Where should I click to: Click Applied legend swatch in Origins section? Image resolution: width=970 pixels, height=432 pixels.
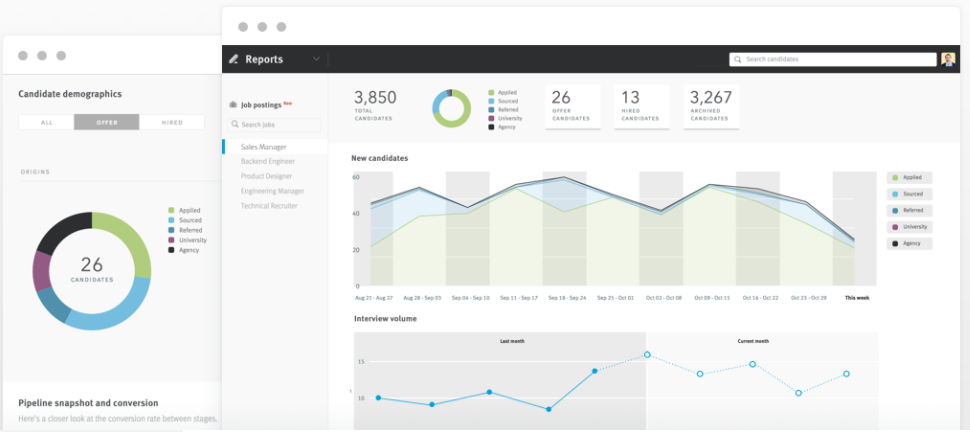click(171, 210)
